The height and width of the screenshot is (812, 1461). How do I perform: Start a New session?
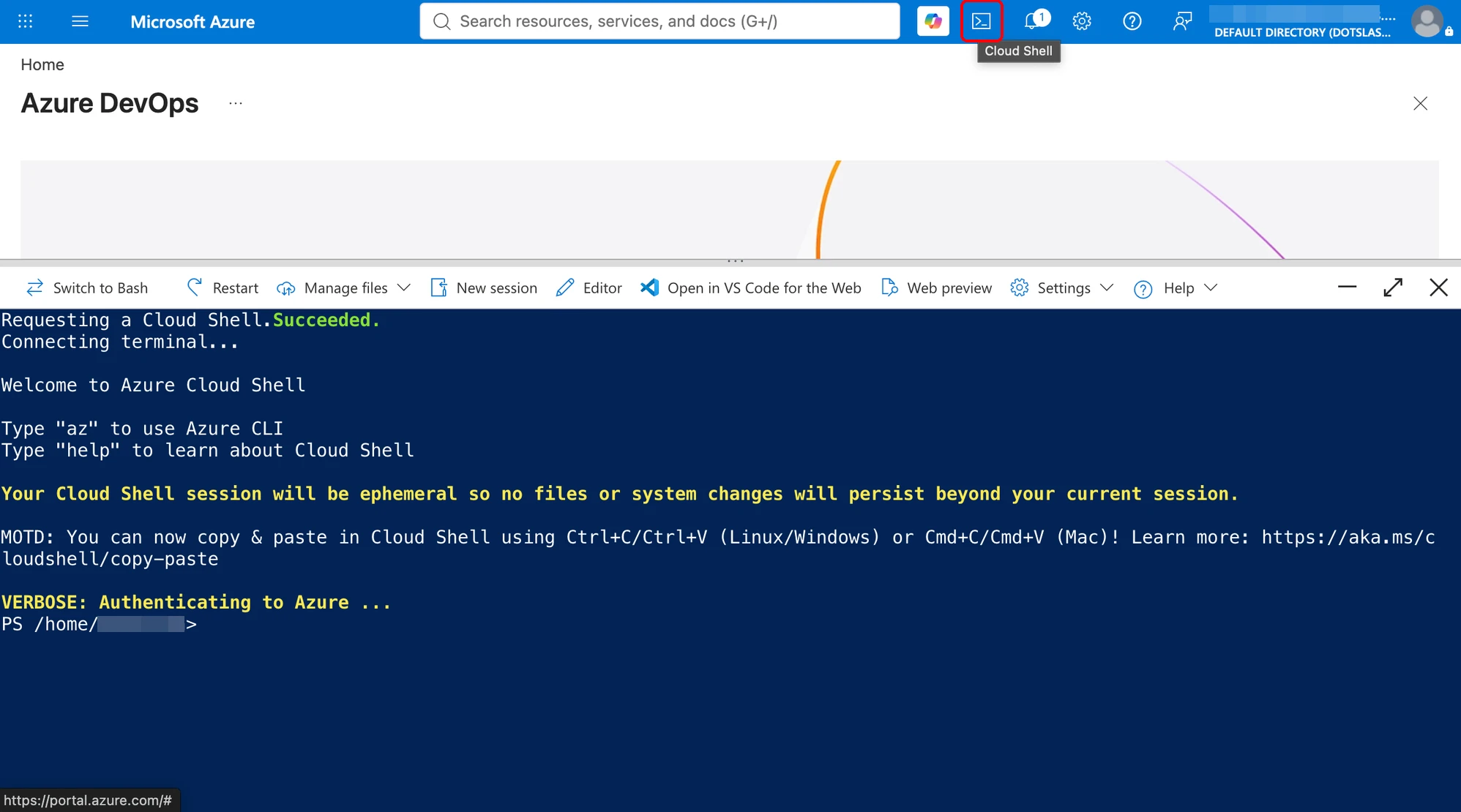click(x=484, y=288)
